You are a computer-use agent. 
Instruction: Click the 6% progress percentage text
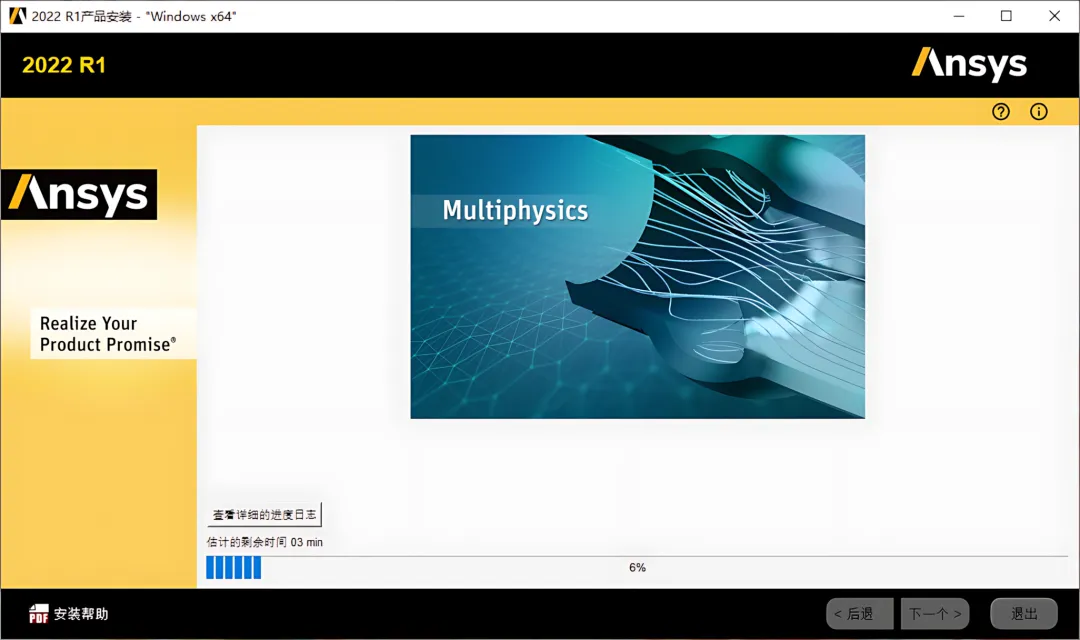(637, 568)
